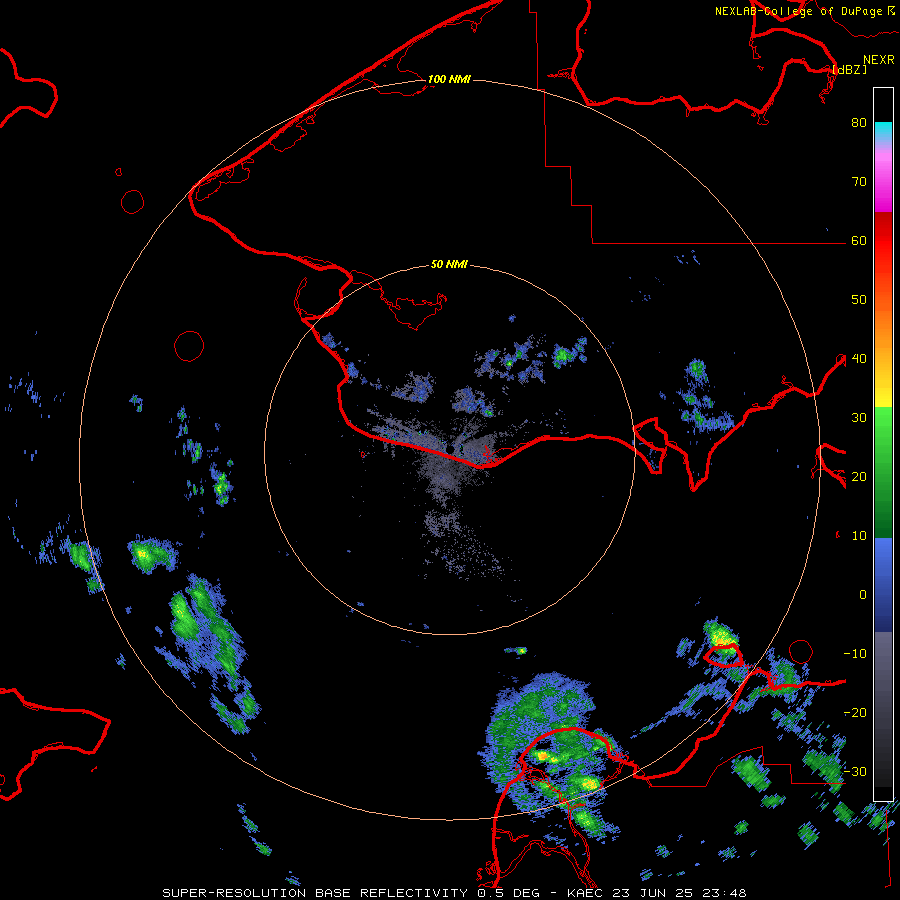Viewport: 900px width, 900px height.
Task: Select the 20 value on the dBZ scale
Action: click(859, 477)
